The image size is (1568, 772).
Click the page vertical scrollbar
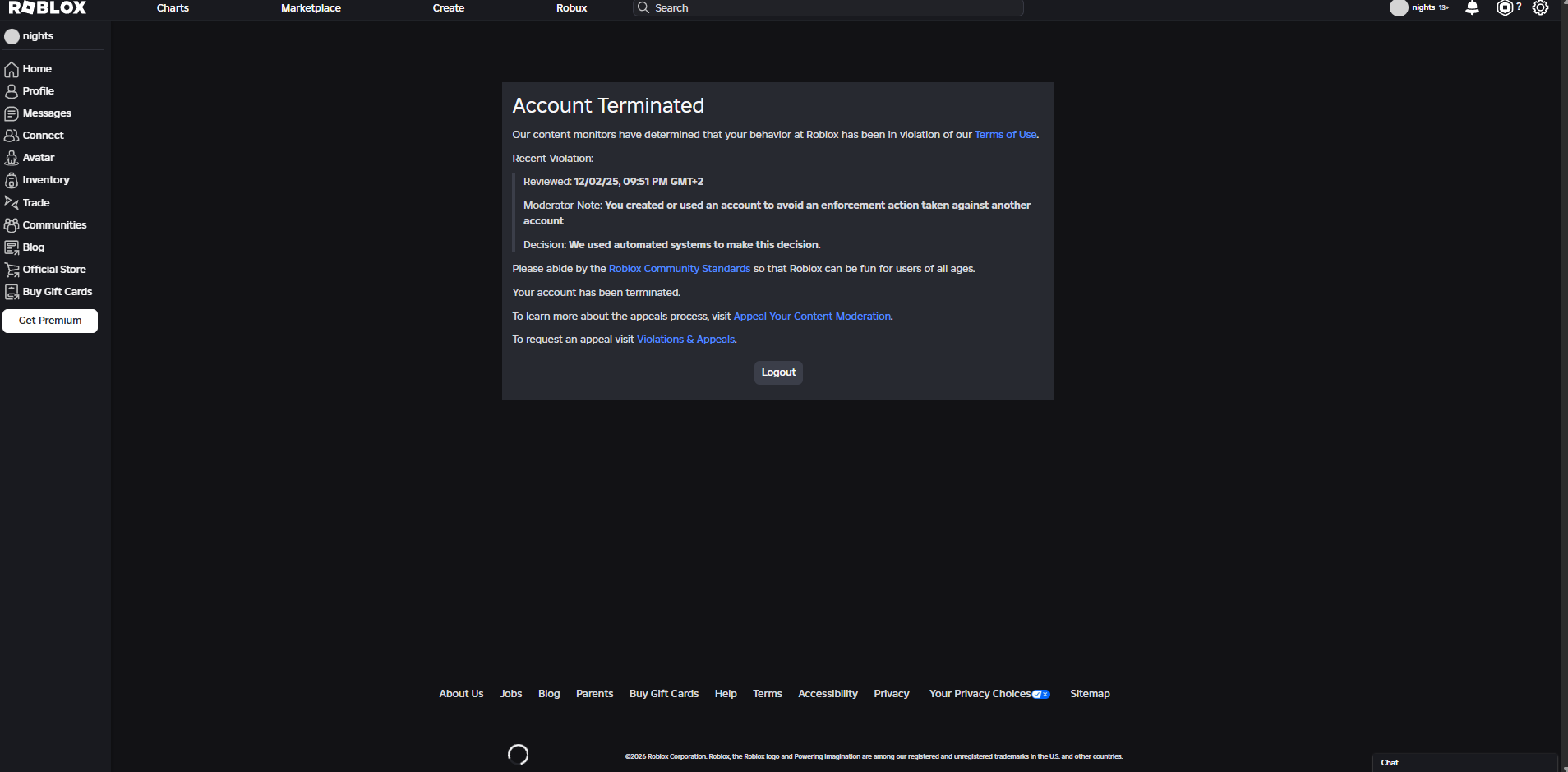(1564, 386)
